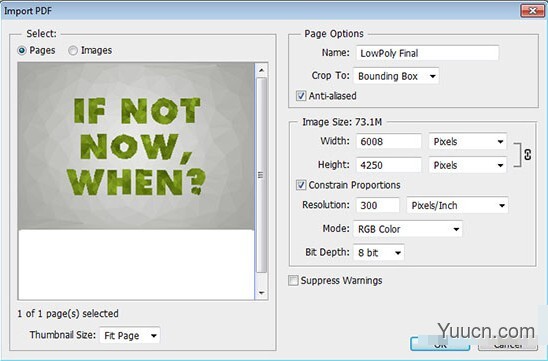Close the Import PDF dialog

tap(532, 11)
